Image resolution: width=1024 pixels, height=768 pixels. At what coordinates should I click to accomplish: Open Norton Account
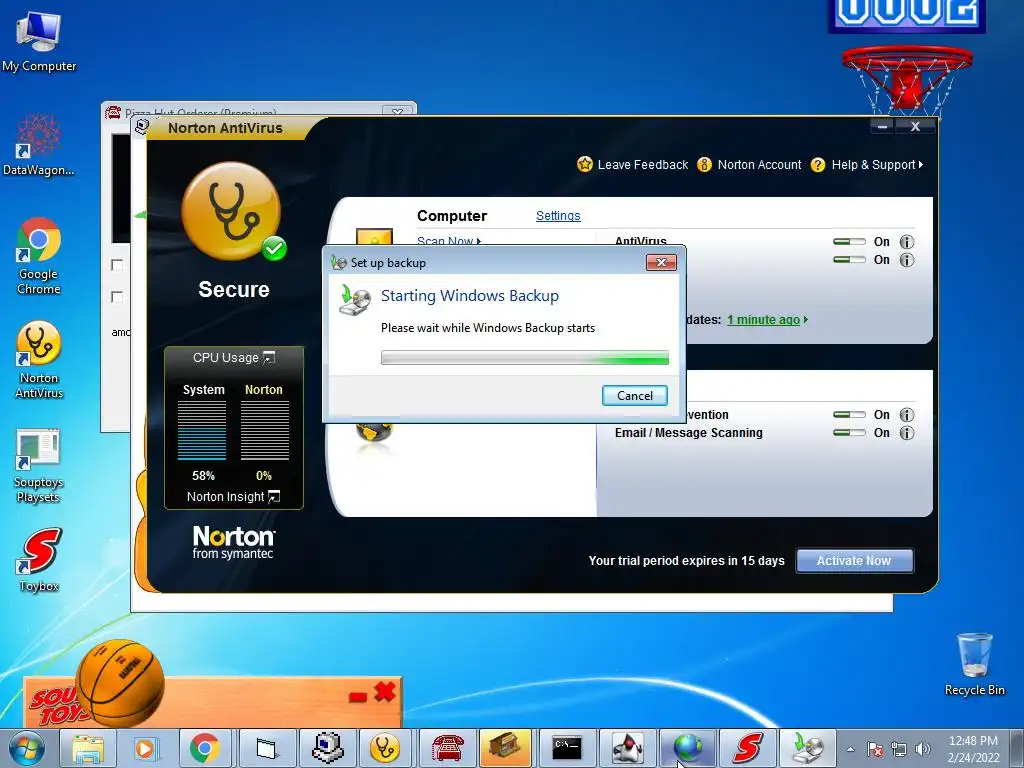[749, 165]
